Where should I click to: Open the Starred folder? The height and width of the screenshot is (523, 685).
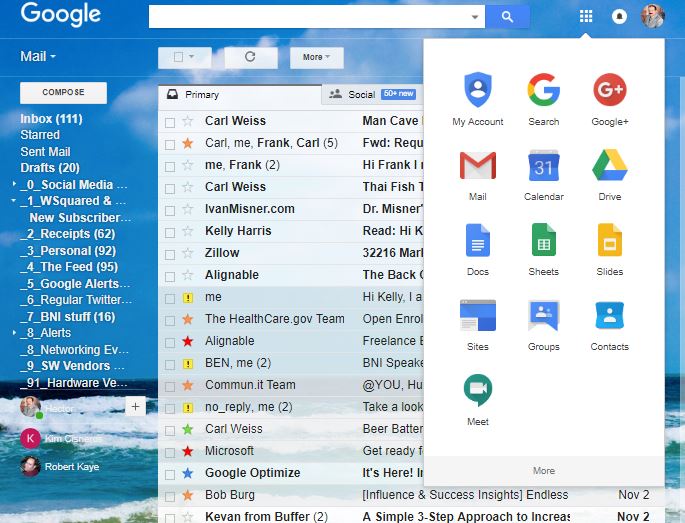tap(40, 135)
